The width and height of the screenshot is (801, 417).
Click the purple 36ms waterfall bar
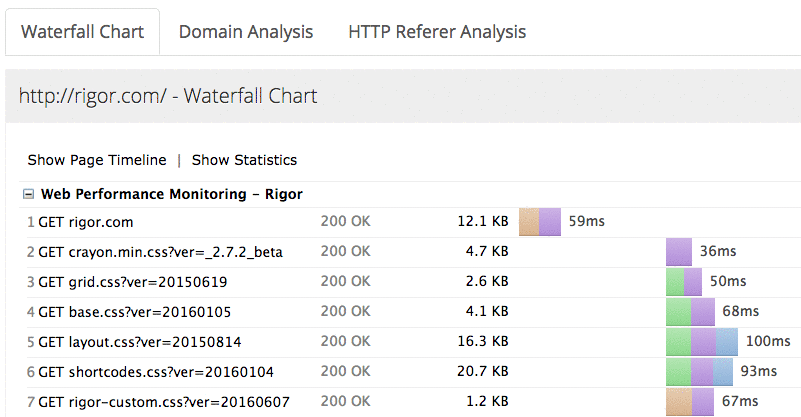[679, 251]
